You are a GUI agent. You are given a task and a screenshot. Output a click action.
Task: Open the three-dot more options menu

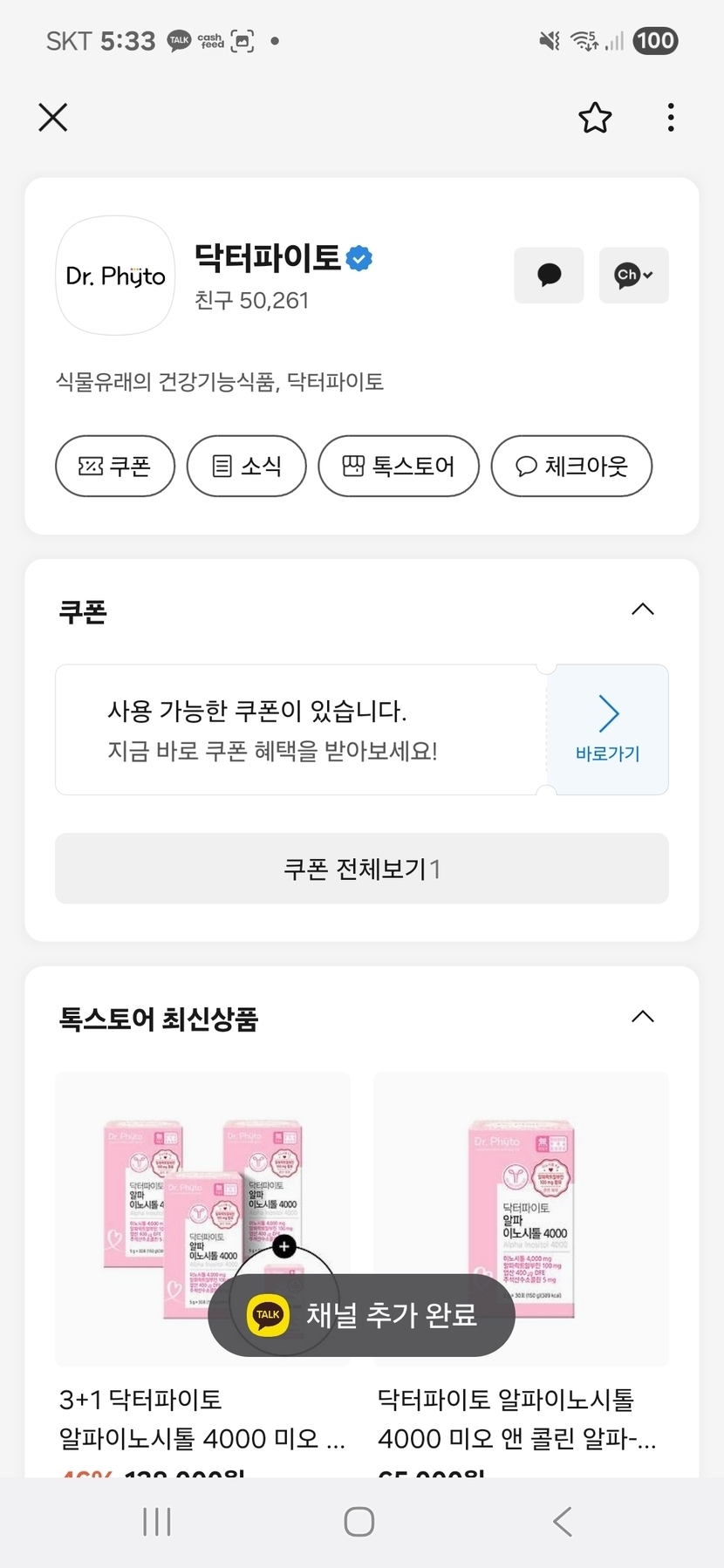[670, 118]
